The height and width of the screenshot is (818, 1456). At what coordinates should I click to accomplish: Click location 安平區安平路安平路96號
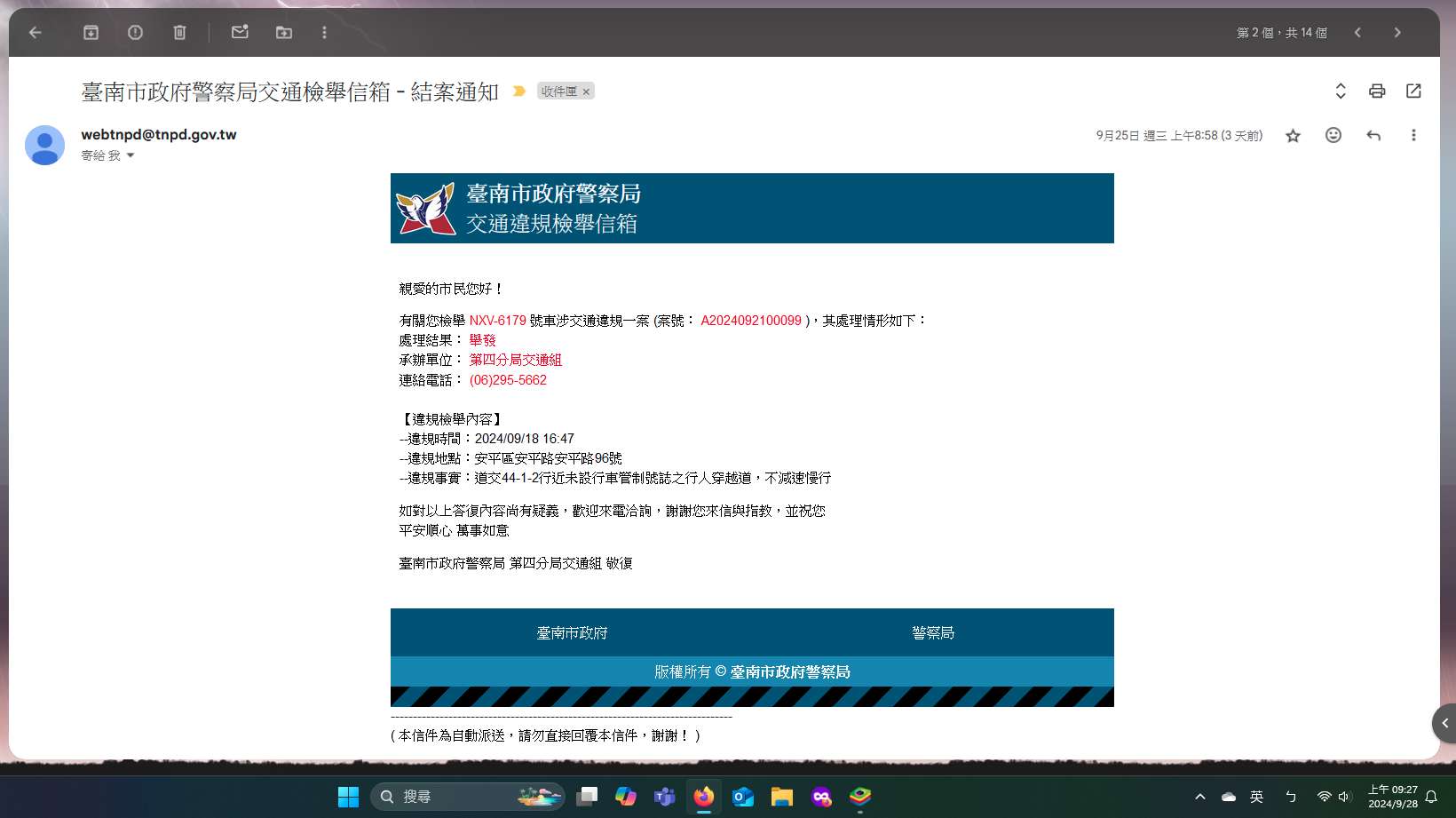click(548, 458)
